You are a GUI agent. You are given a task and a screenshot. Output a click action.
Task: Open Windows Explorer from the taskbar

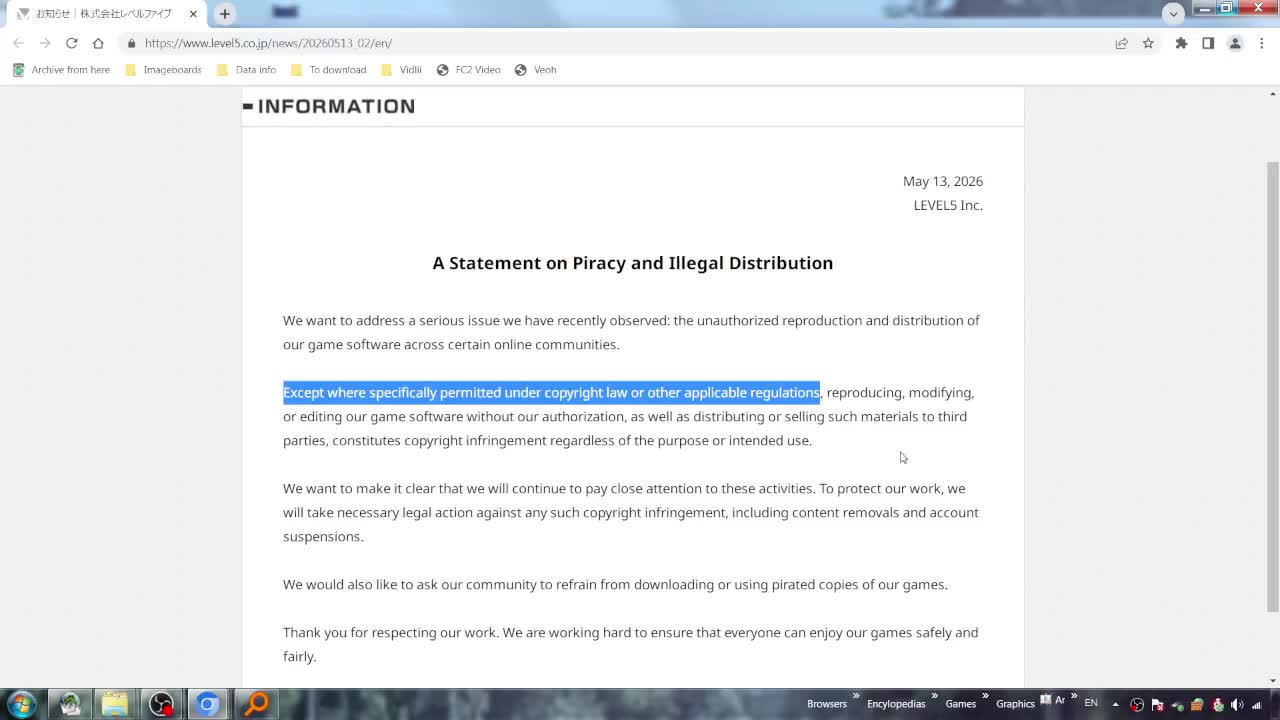click(x=115, y=704)
